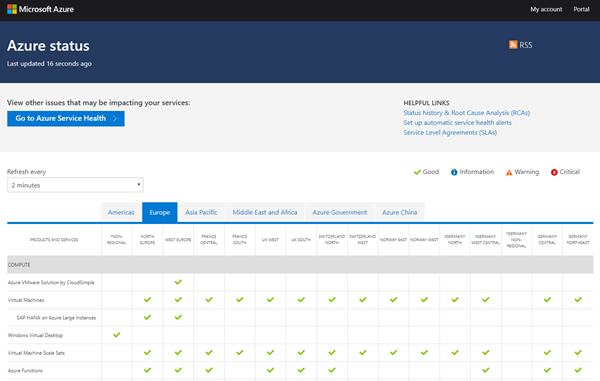The height and width of the screenshot is (381, 600).
Task: Click Azure Functions Germany Northeast checkmark
Action: (578, 370)
